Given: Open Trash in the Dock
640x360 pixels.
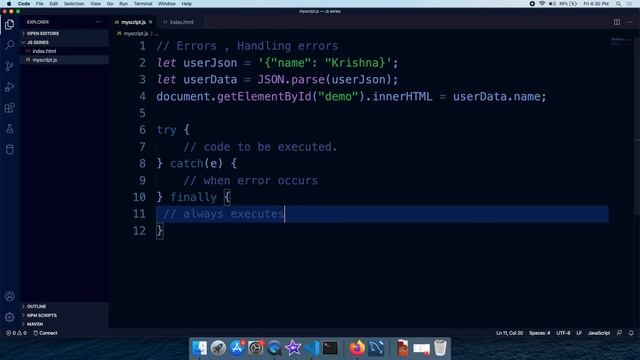Looking at the screenshot, I should [x=440, y=348].
